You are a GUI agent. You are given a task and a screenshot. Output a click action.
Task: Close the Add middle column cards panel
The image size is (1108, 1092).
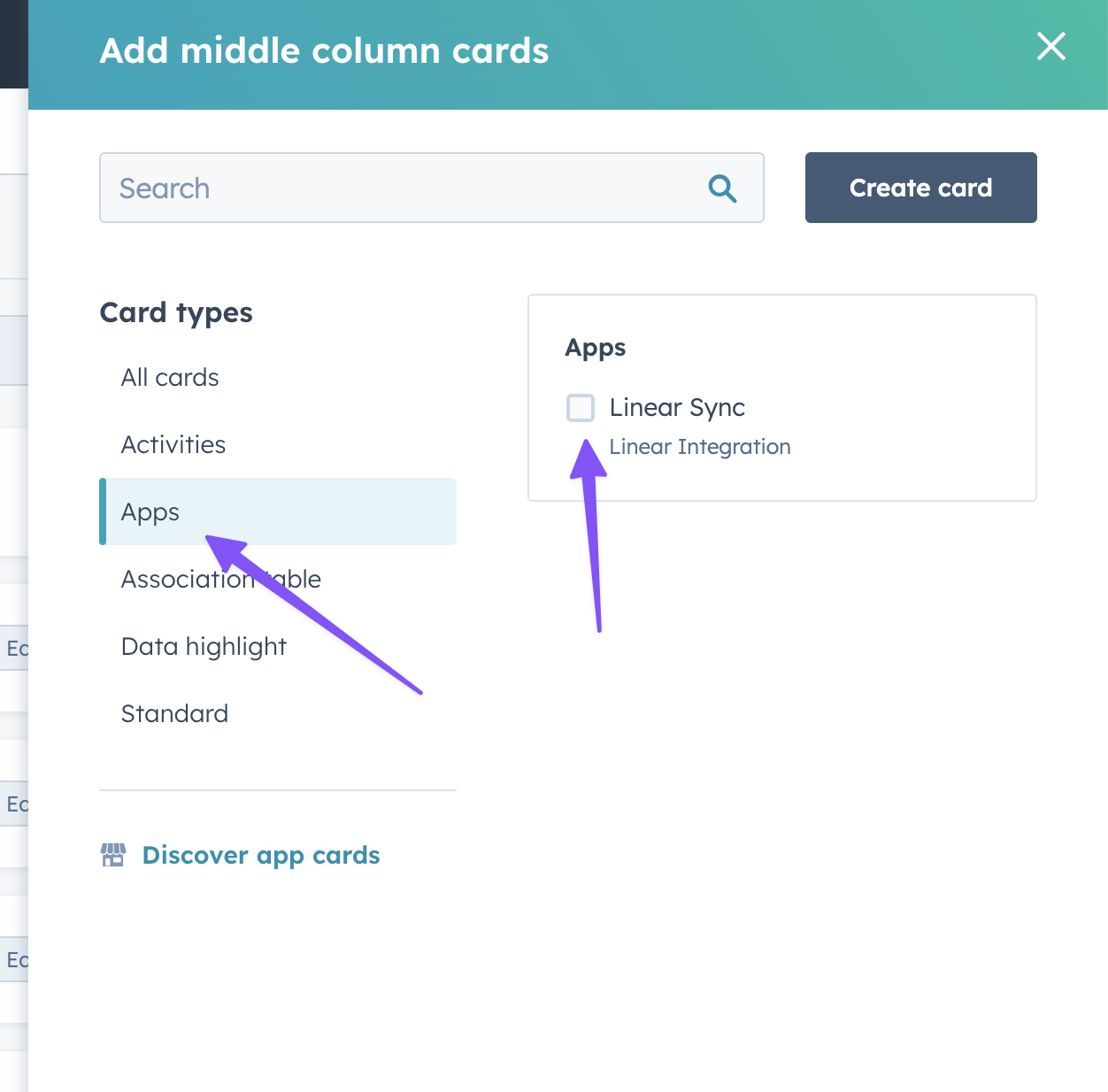pyautogui.click(x=1050, y=46)
